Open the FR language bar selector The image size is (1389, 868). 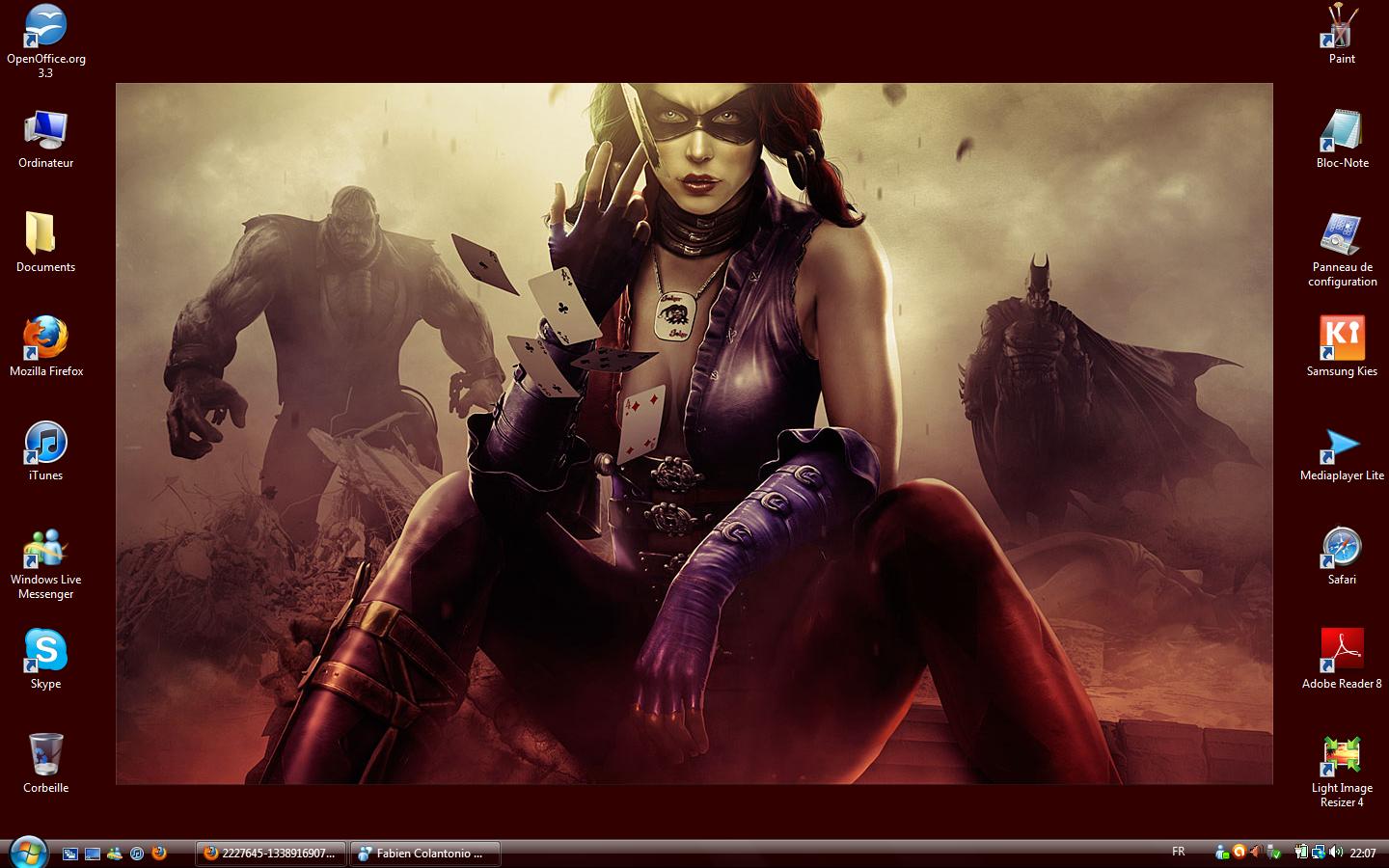(1179, 852)
